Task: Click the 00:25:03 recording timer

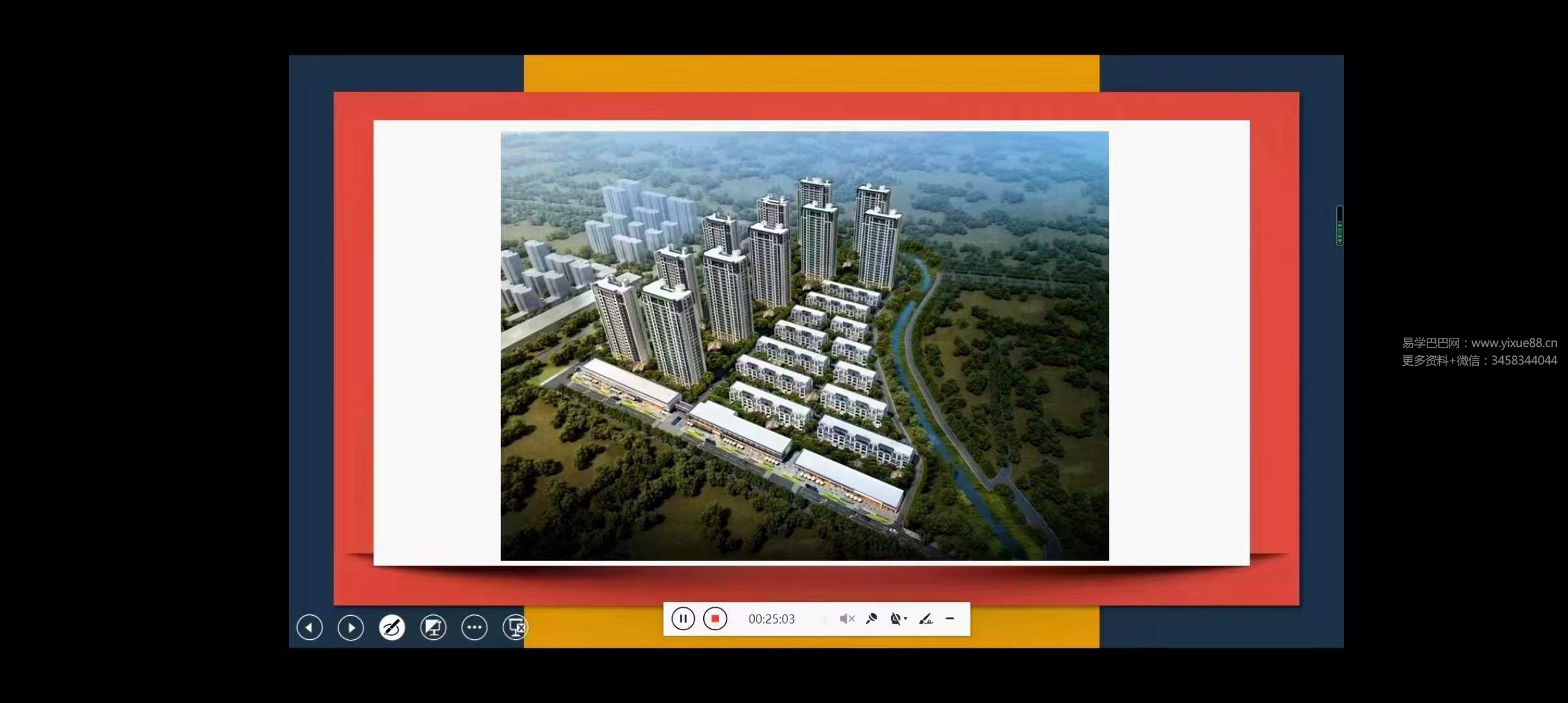Action: point(771,619)
